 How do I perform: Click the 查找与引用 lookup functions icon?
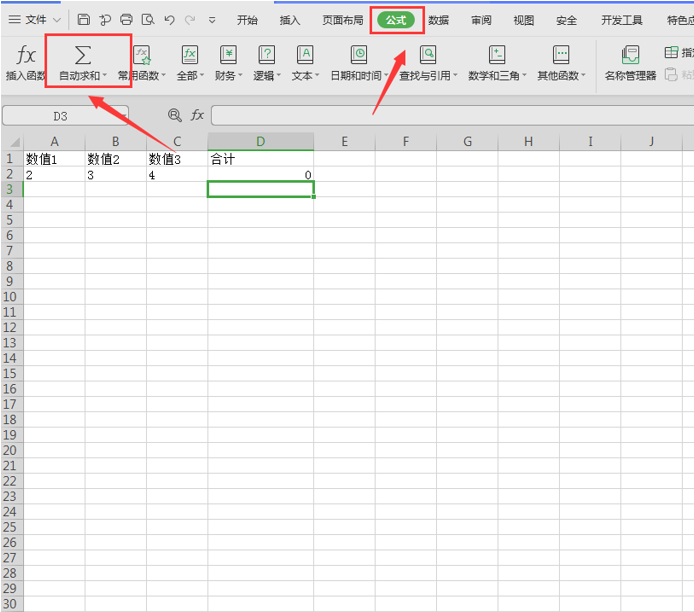[428, 55]
